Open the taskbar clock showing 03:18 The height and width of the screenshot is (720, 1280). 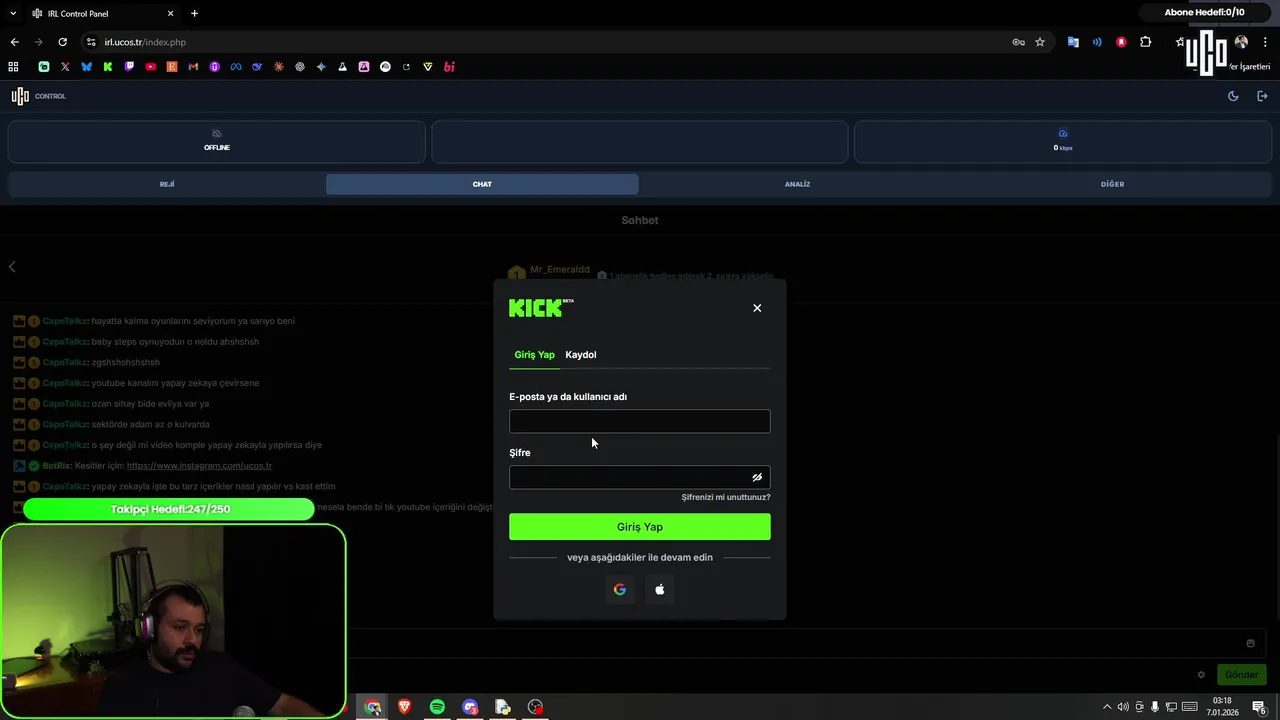coord(1221,707)
